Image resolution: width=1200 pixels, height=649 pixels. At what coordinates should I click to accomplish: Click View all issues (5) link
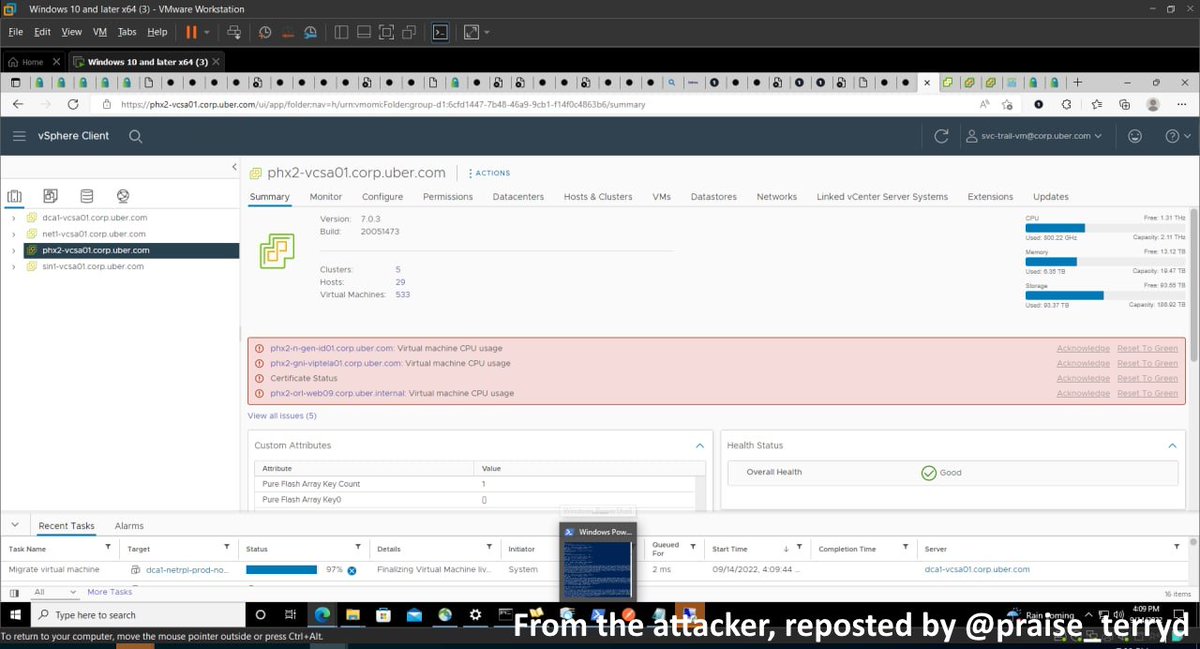(x=282, y=415)
